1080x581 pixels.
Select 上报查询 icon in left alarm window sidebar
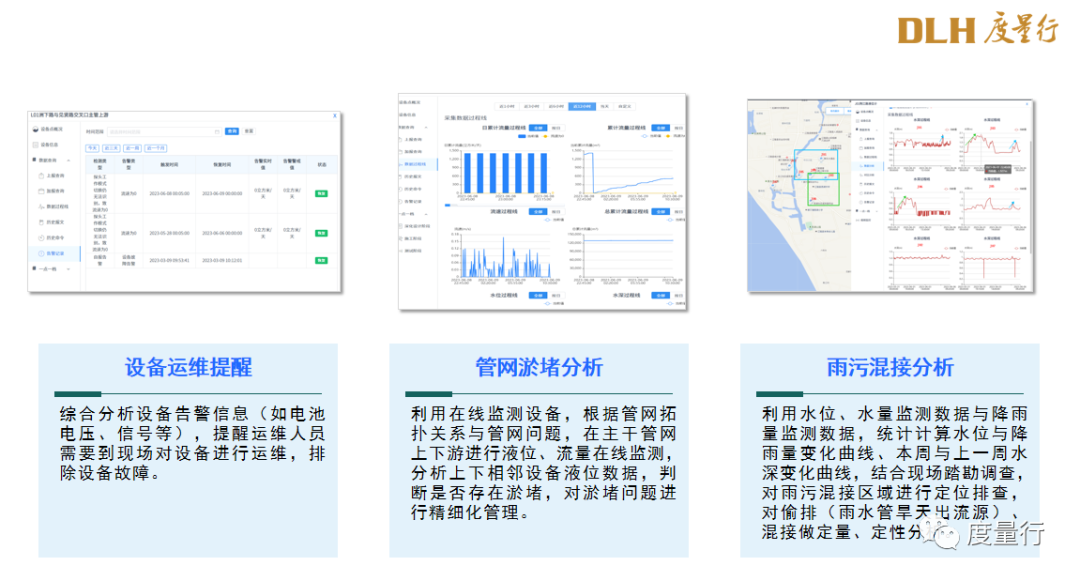point(41,176)
